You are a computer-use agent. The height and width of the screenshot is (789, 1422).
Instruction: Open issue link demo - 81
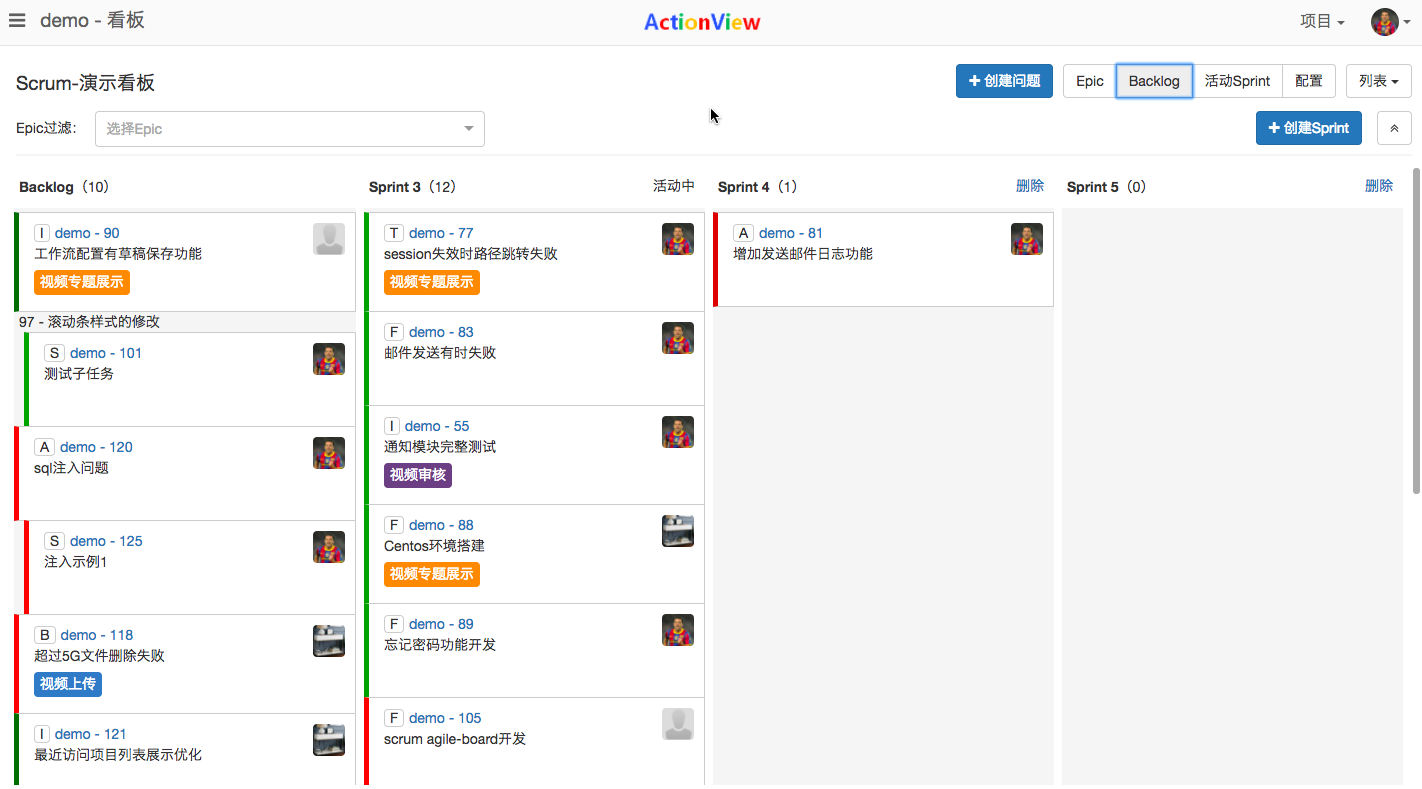click(x=791, y=233)
